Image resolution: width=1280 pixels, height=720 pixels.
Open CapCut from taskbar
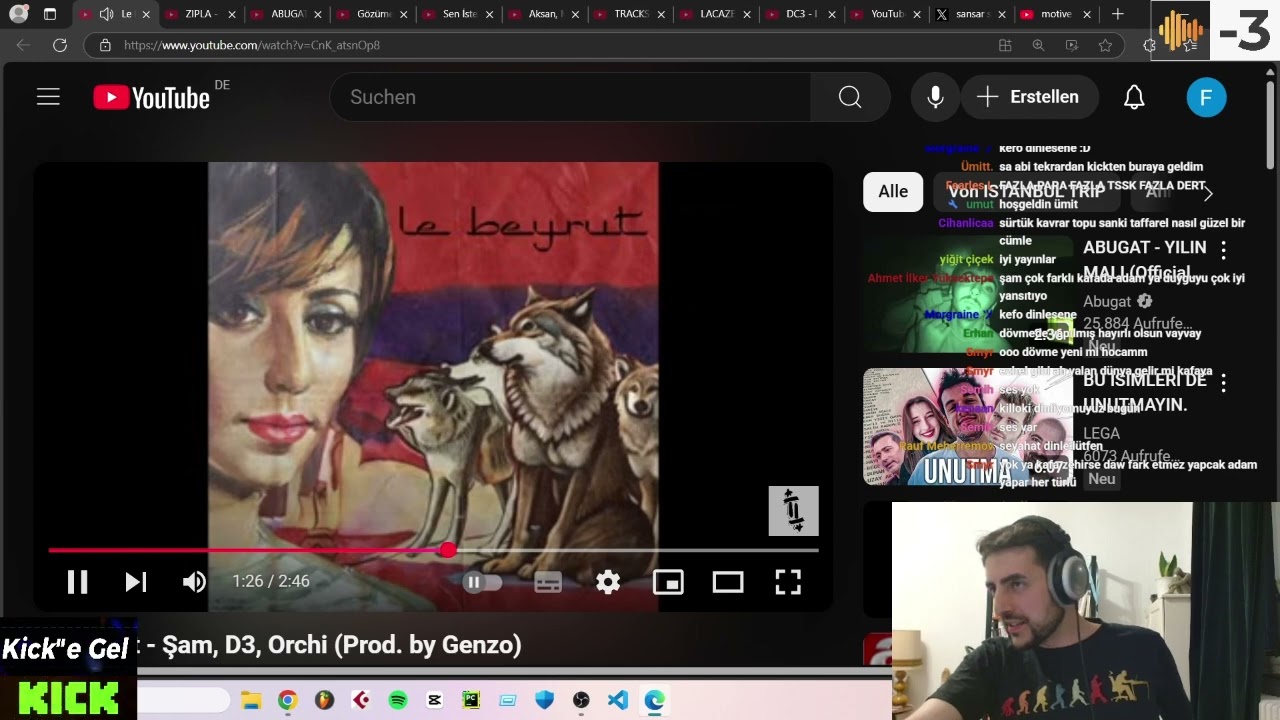[x=434, y=700]
